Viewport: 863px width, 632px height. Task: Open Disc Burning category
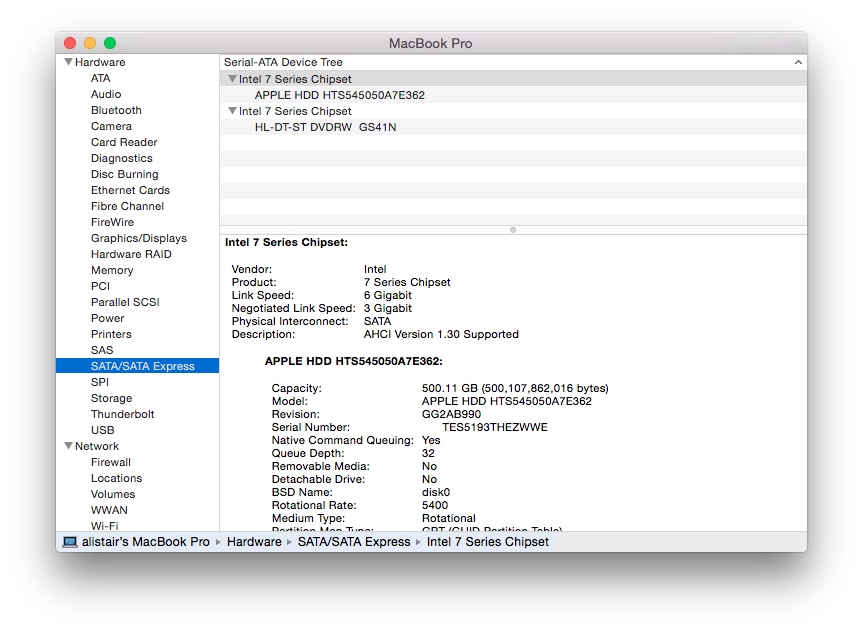click(124, 174)
